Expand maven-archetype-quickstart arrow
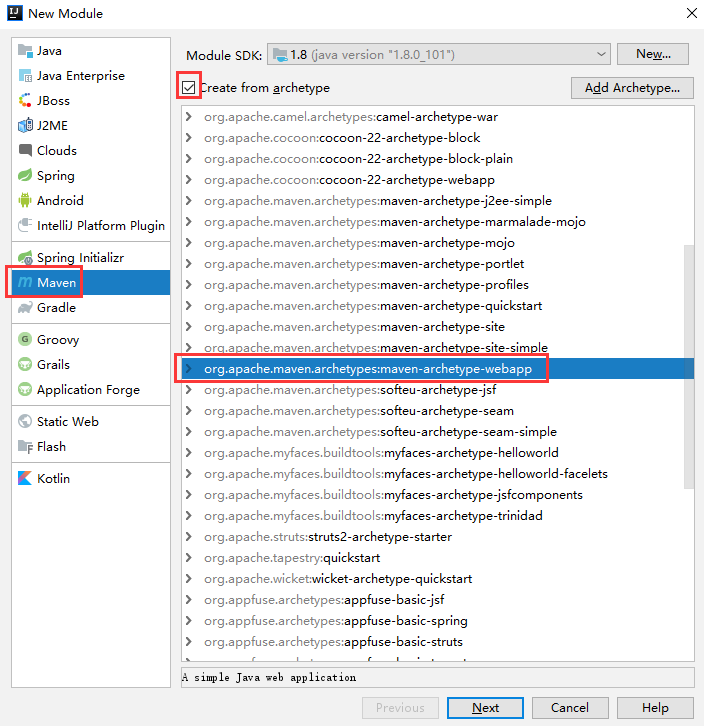704x726 pixels. (x=189, y=306)
